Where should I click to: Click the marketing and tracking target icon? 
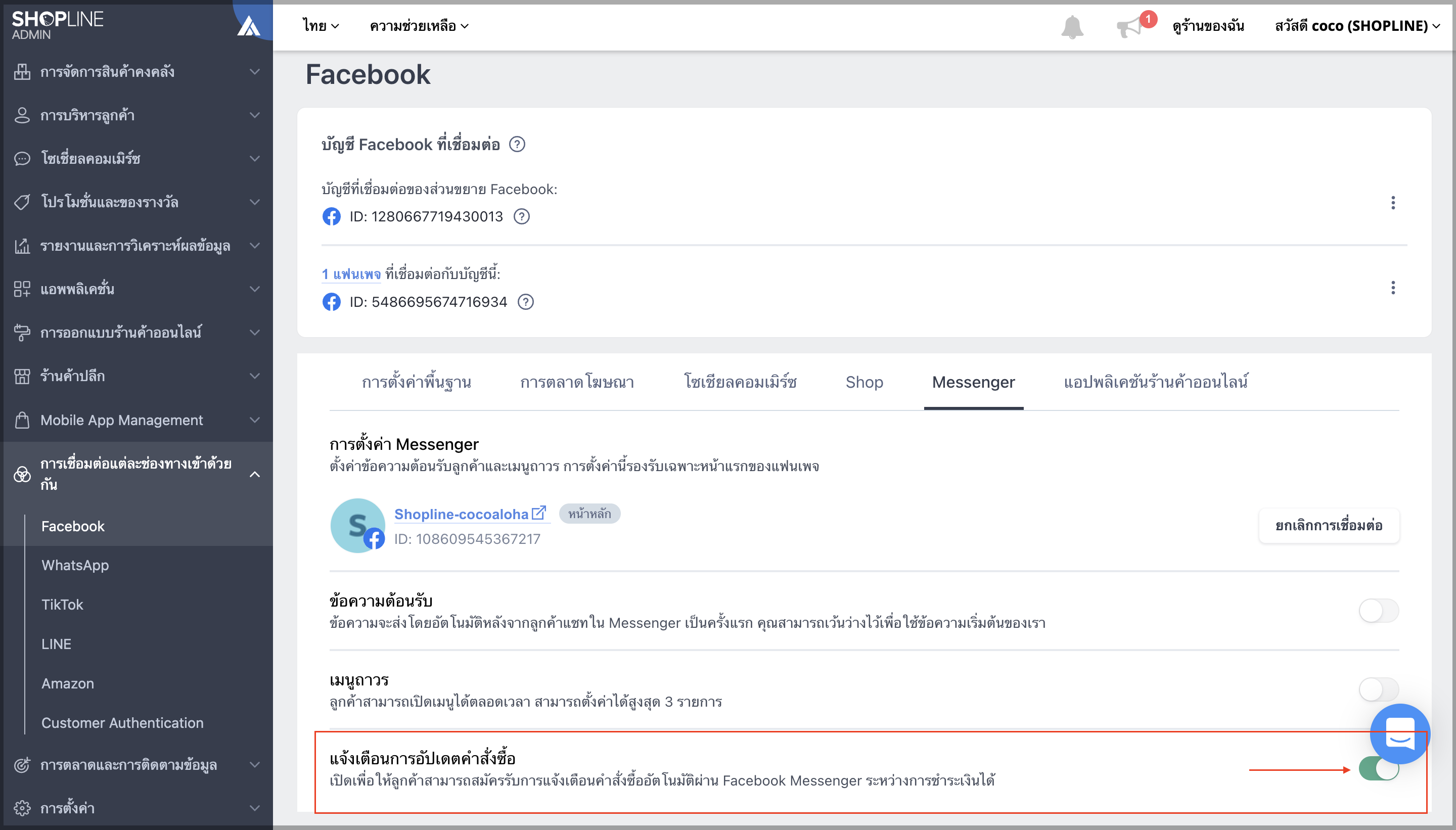coord(22,765)
